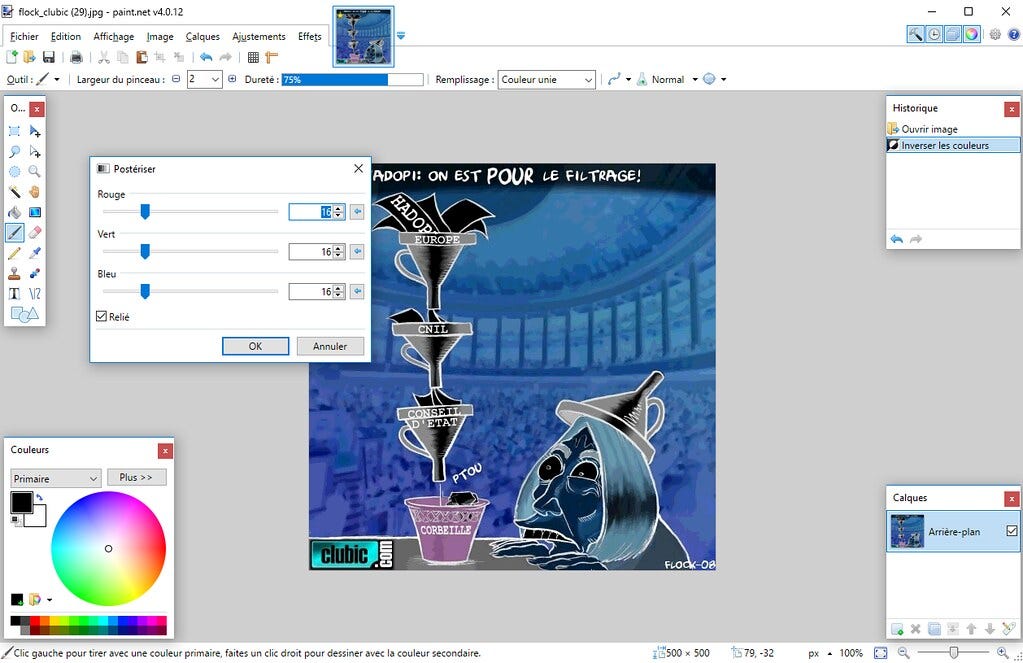Click the Vert slider handle
This screenshot has height=663, width=1023.
[x=145, y=251]
